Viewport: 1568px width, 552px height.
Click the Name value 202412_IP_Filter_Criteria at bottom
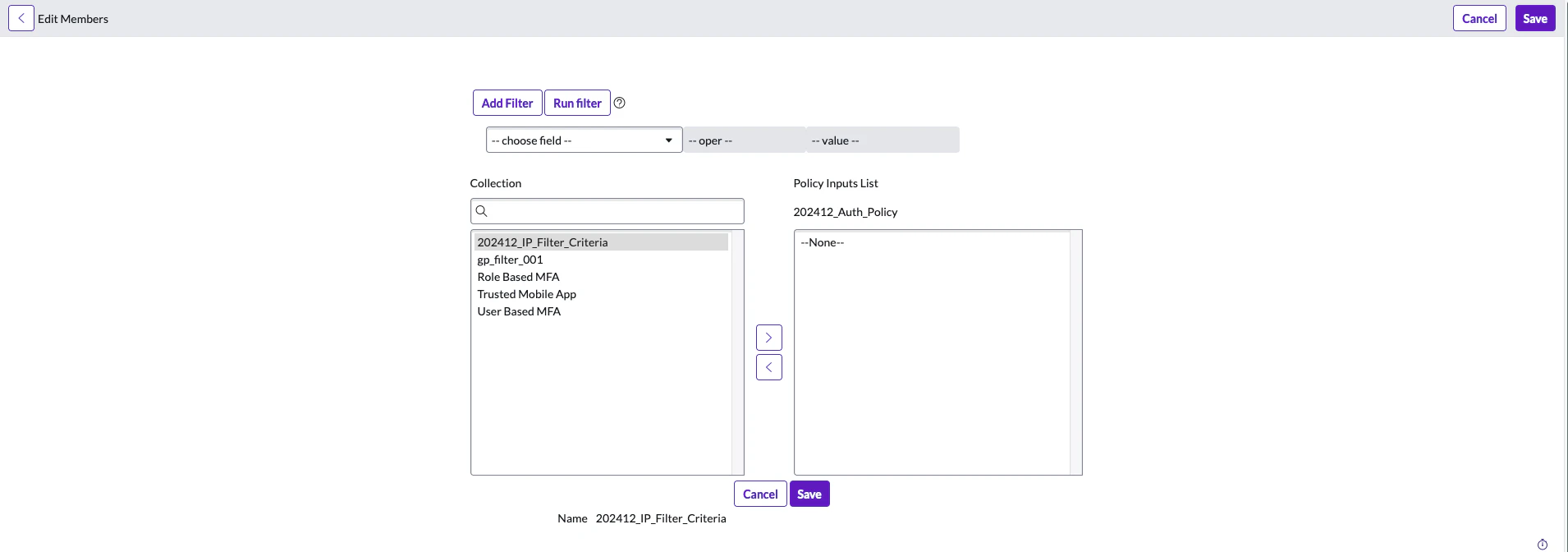coord(661,518)
